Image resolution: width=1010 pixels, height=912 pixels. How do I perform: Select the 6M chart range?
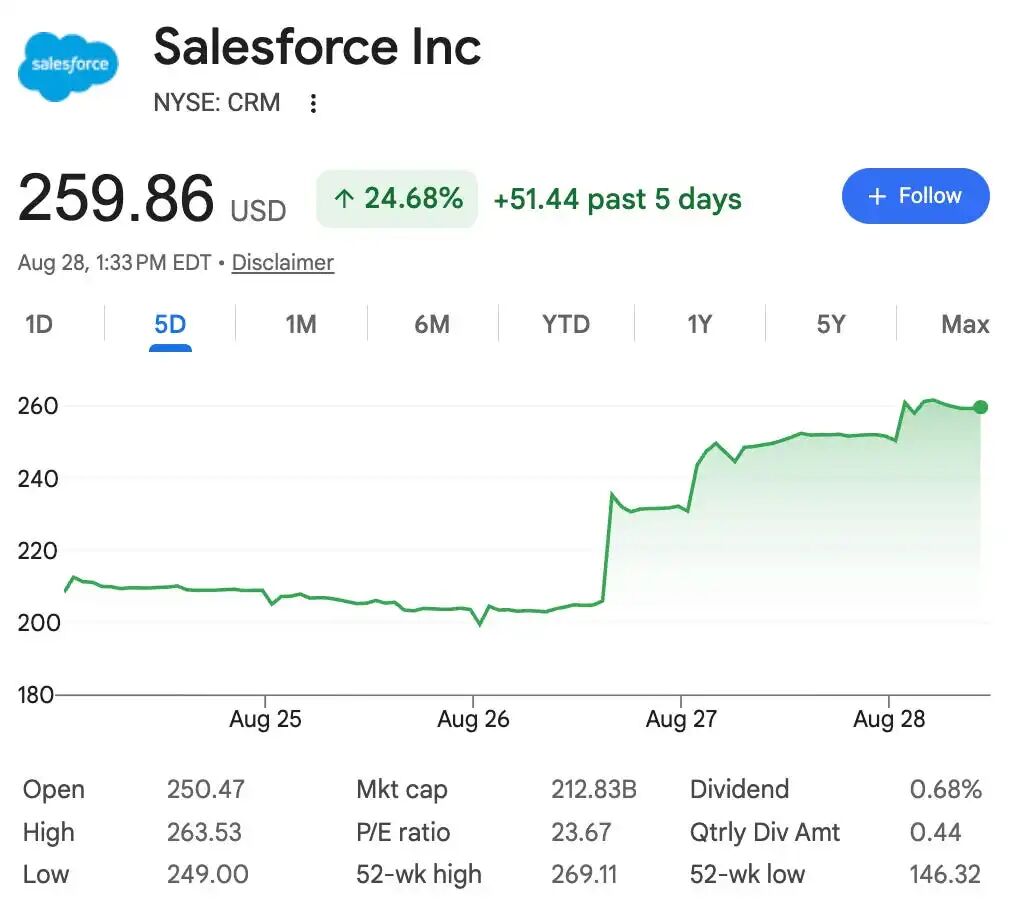(432, 324)
